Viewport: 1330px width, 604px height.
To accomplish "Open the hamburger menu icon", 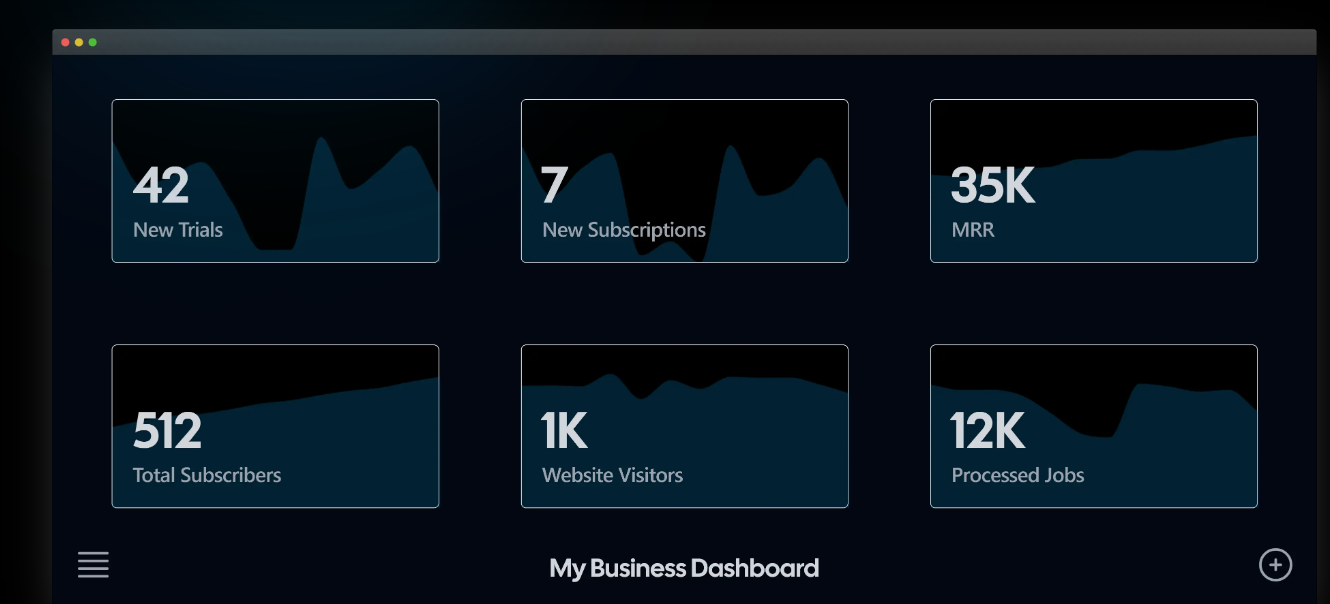I will point(93,565).
